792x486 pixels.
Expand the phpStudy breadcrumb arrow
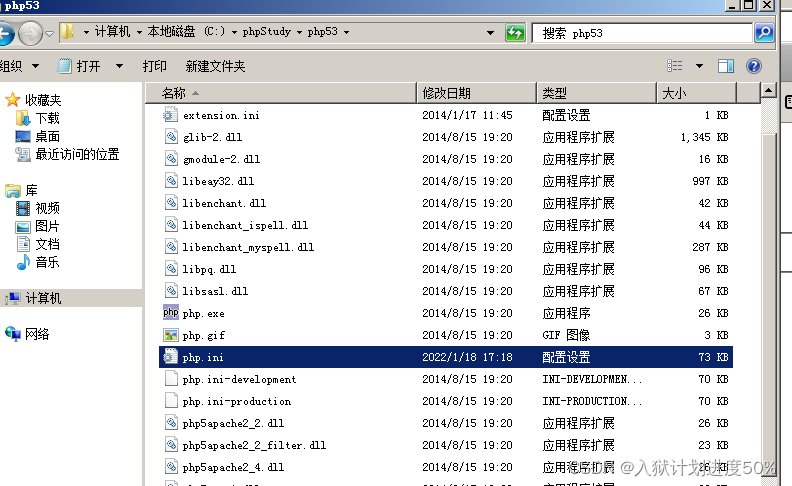tap(299, 32)
